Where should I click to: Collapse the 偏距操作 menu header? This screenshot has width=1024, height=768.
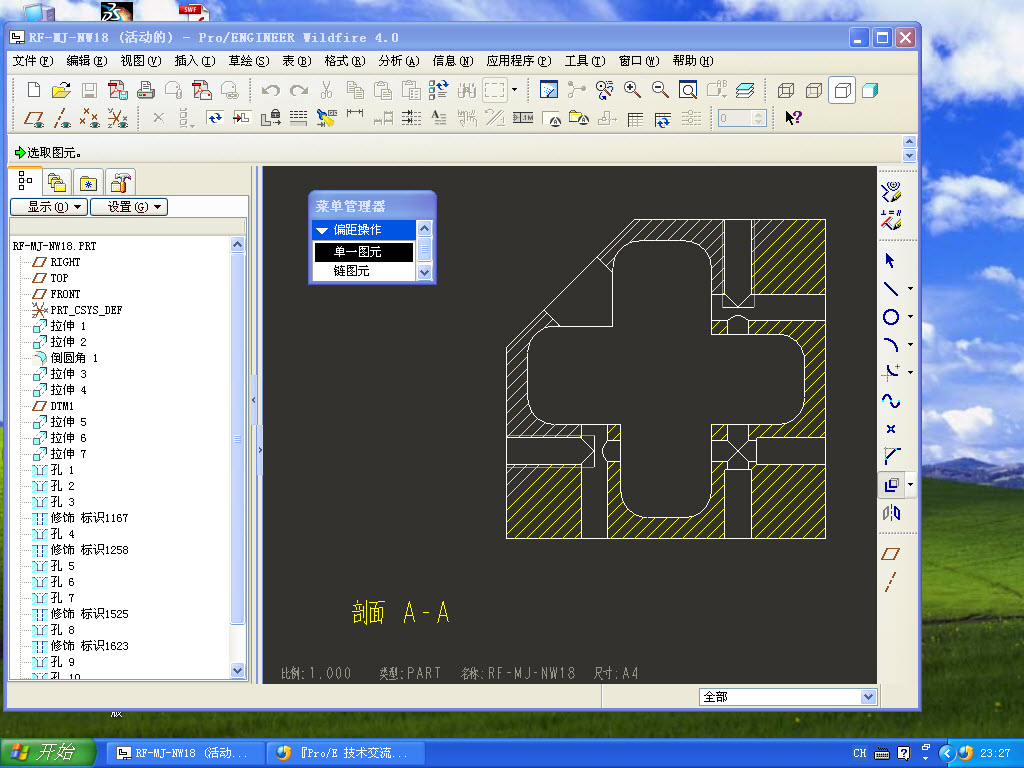[364, 230]
